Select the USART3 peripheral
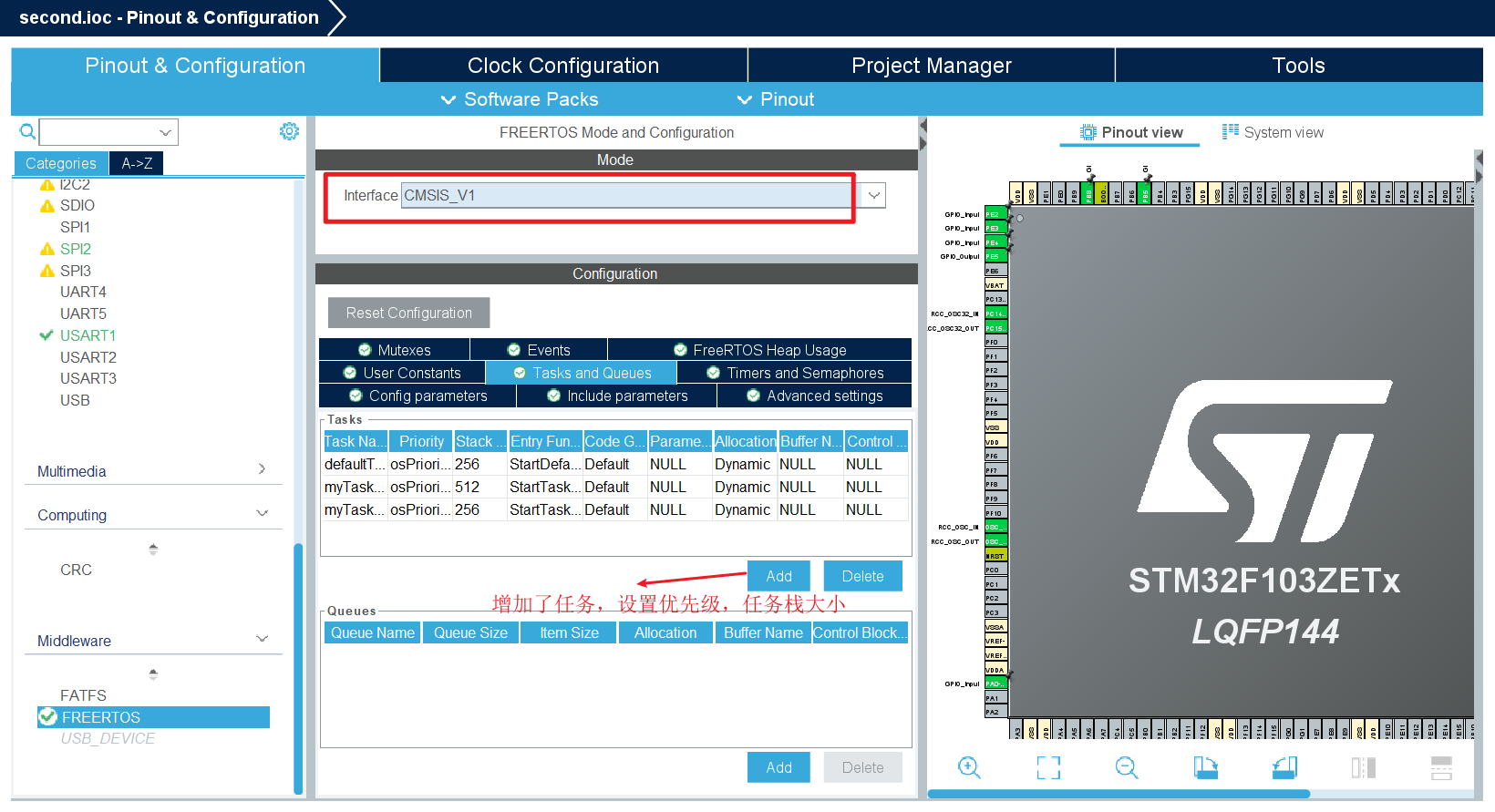 pos(88,378)
